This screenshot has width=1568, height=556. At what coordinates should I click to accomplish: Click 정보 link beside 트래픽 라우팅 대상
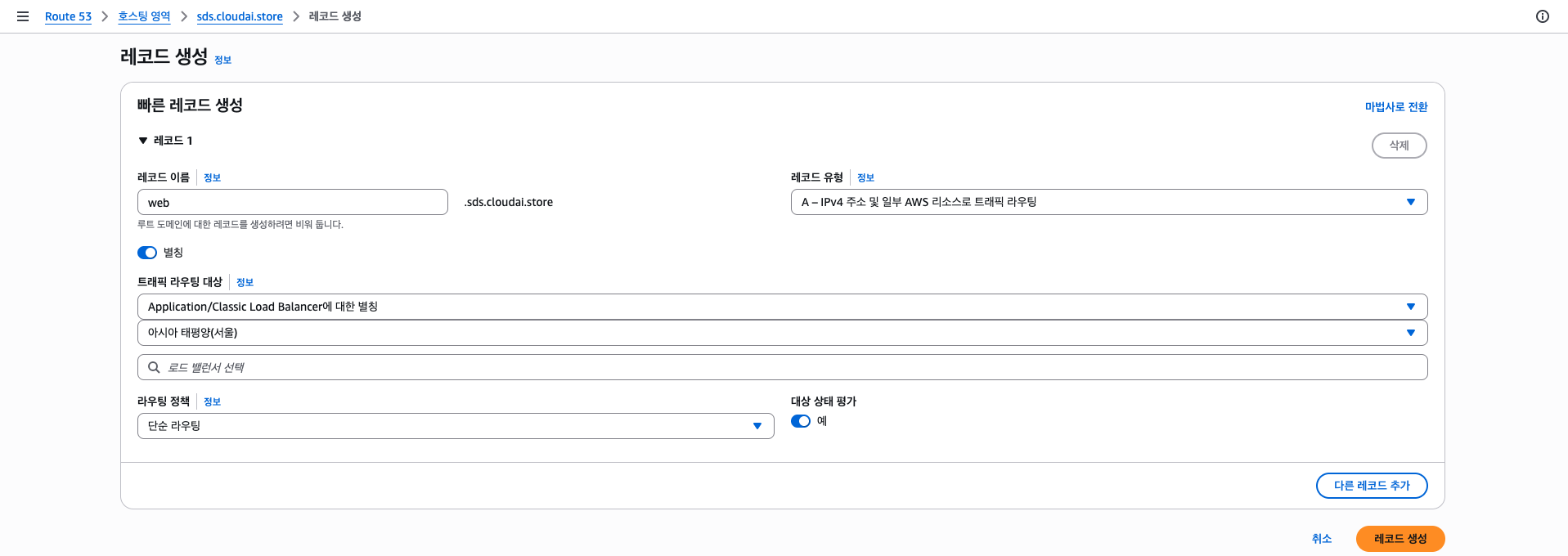tap(245, 282)
